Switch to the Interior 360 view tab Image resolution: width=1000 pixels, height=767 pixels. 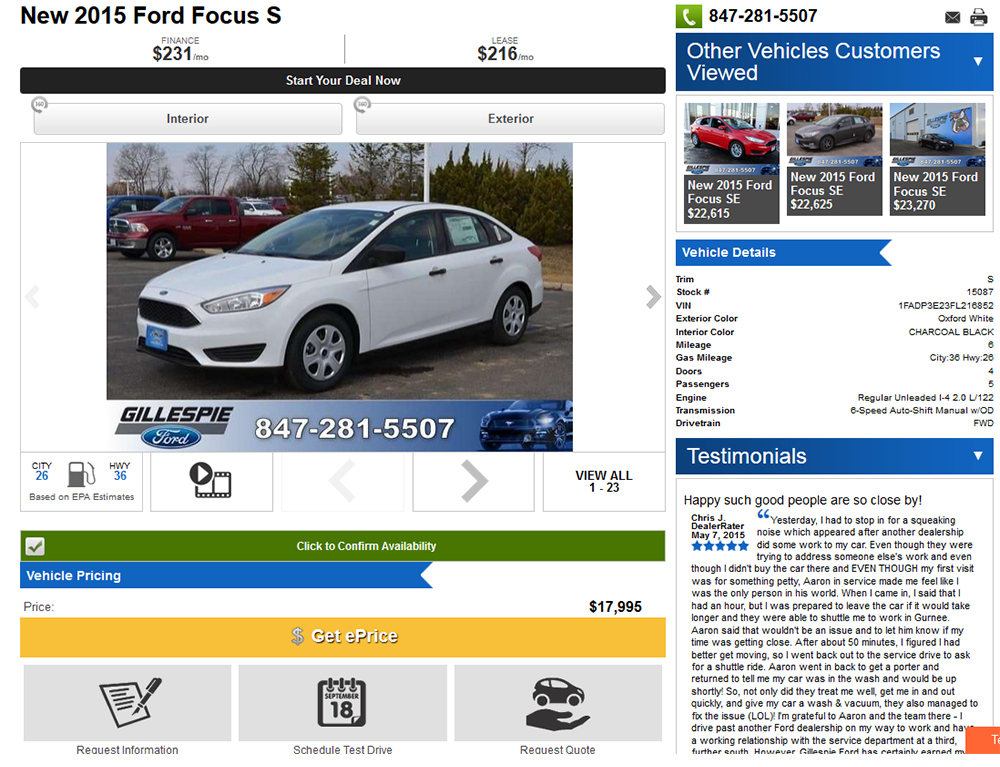pyautogui.click(x=188, y=119)
